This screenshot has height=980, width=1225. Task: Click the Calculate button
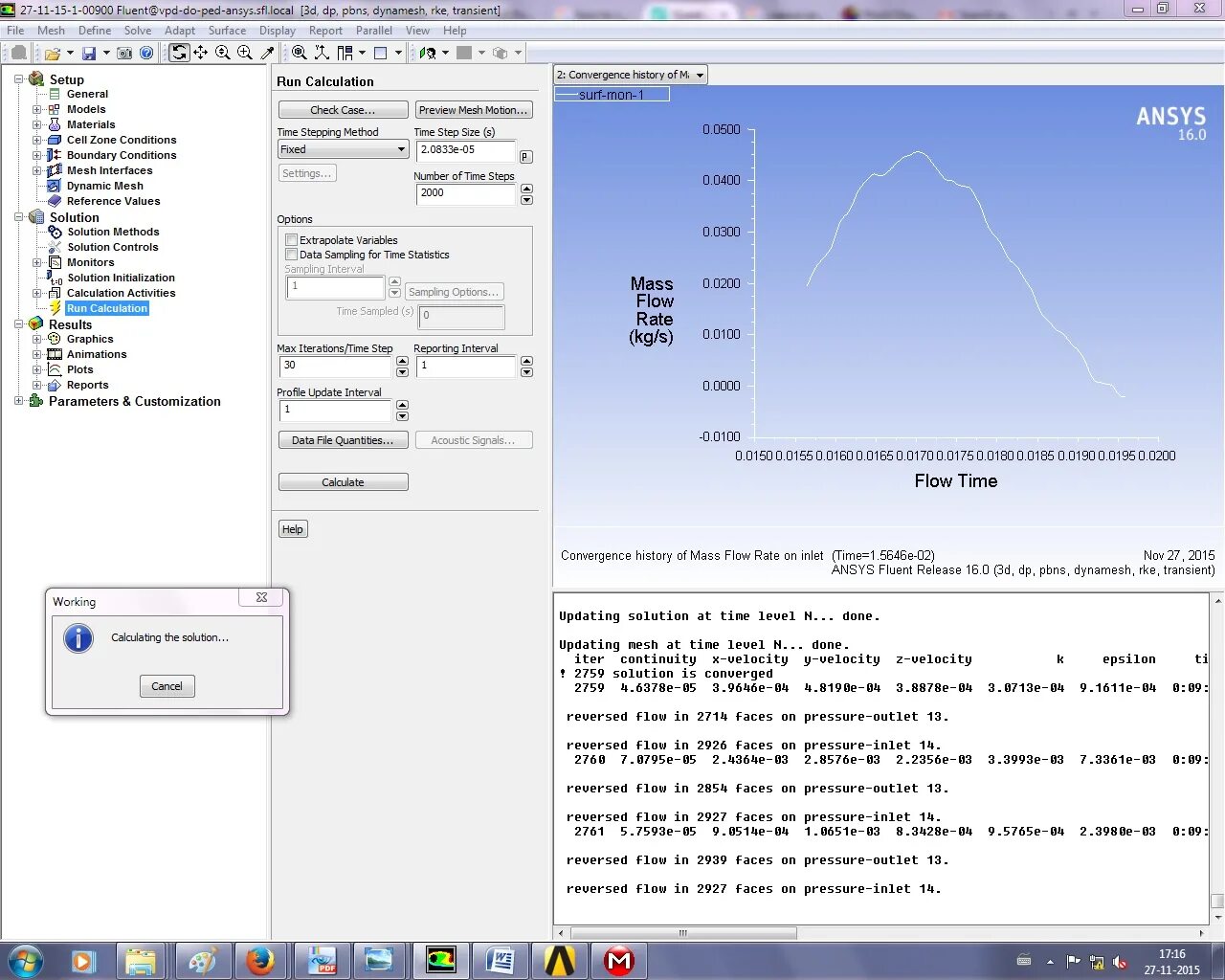[344, 482]
